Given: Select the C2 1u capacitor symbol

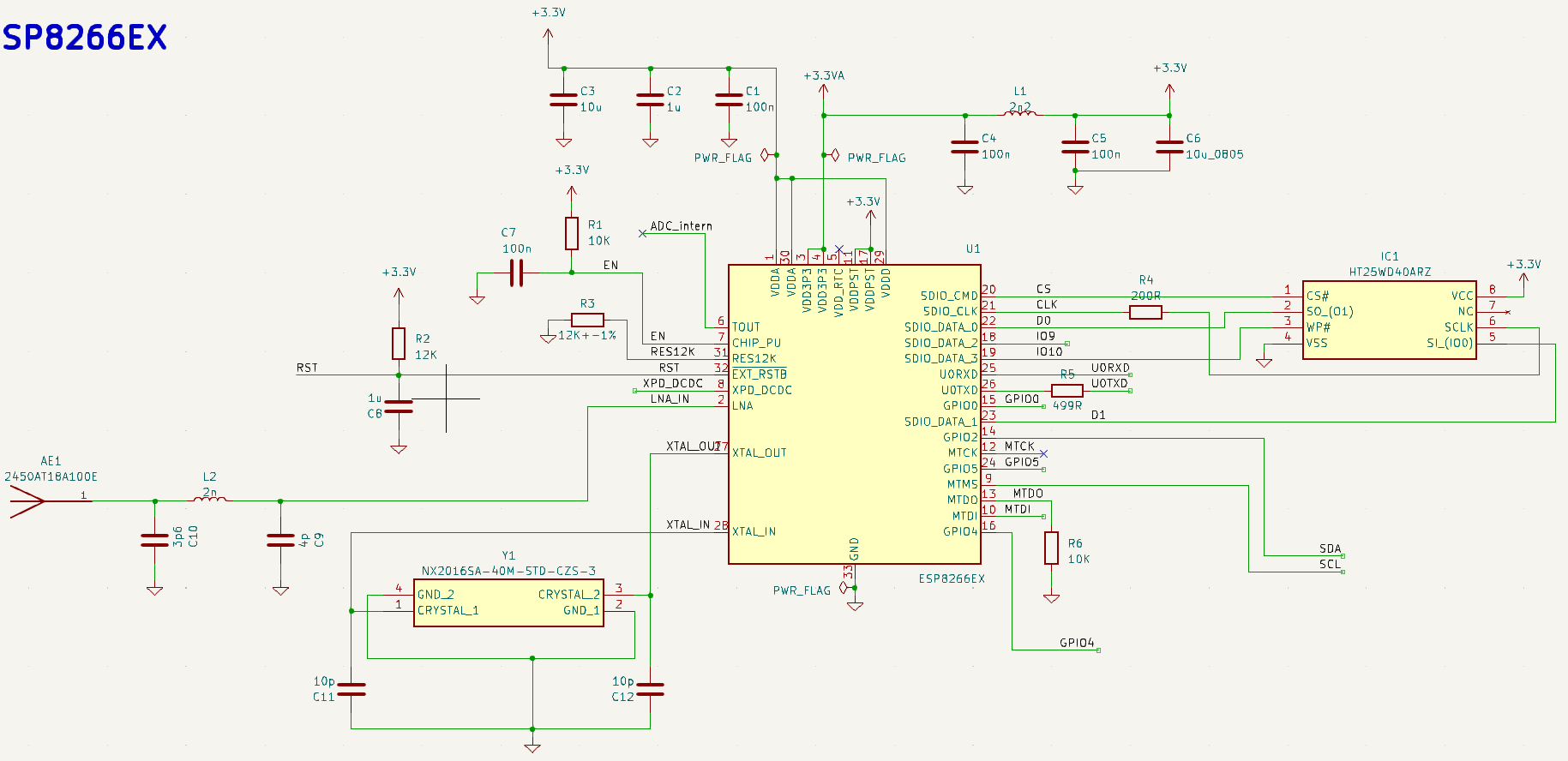Looking at the screenshot, I should (x=650, y=99).
